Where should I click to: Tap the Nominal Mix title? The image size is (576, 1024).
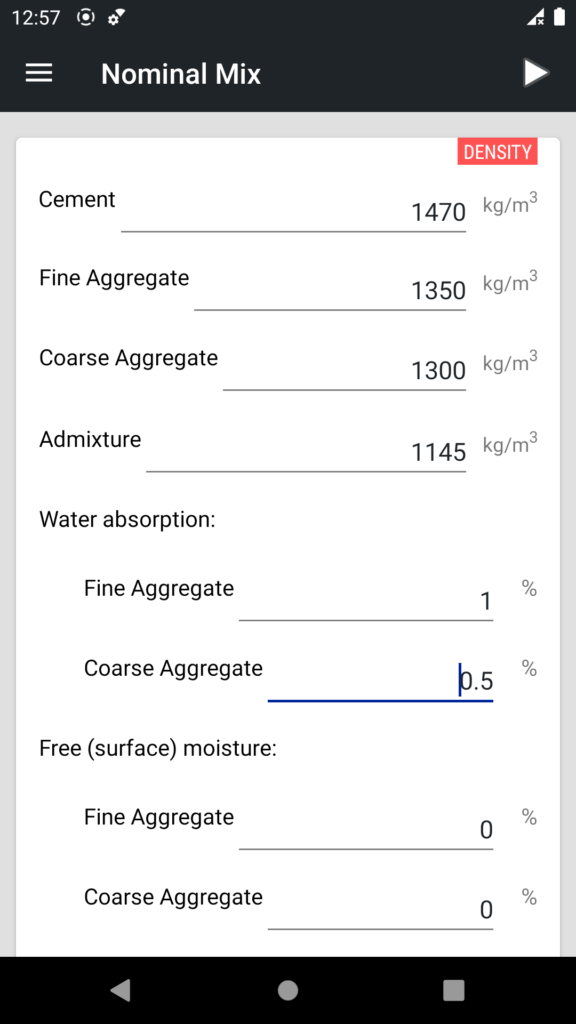click(x=180, y=73)
